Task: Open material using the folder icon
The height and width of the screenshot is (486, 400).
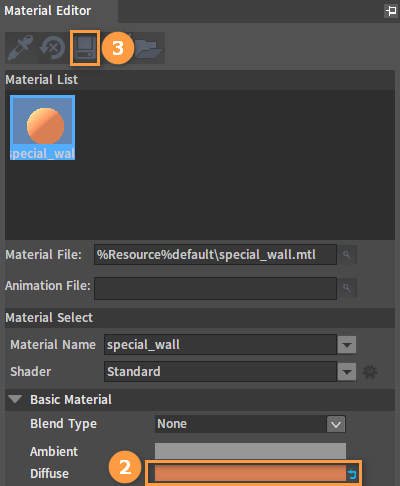Action: [149, 49]
